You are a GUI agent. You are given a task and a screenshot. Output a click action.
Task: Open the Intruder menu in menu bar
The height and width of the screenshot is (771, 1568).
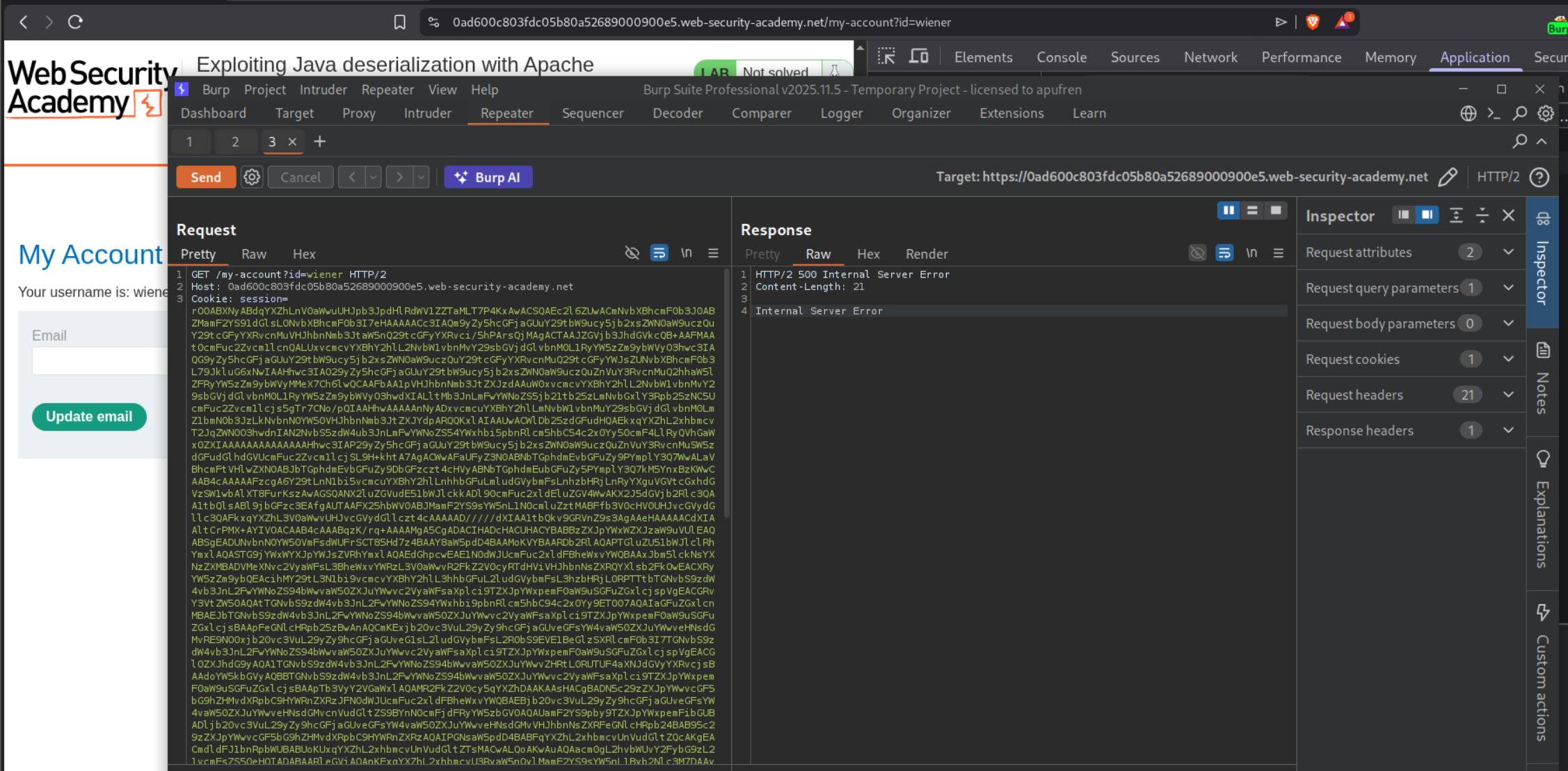323,90
